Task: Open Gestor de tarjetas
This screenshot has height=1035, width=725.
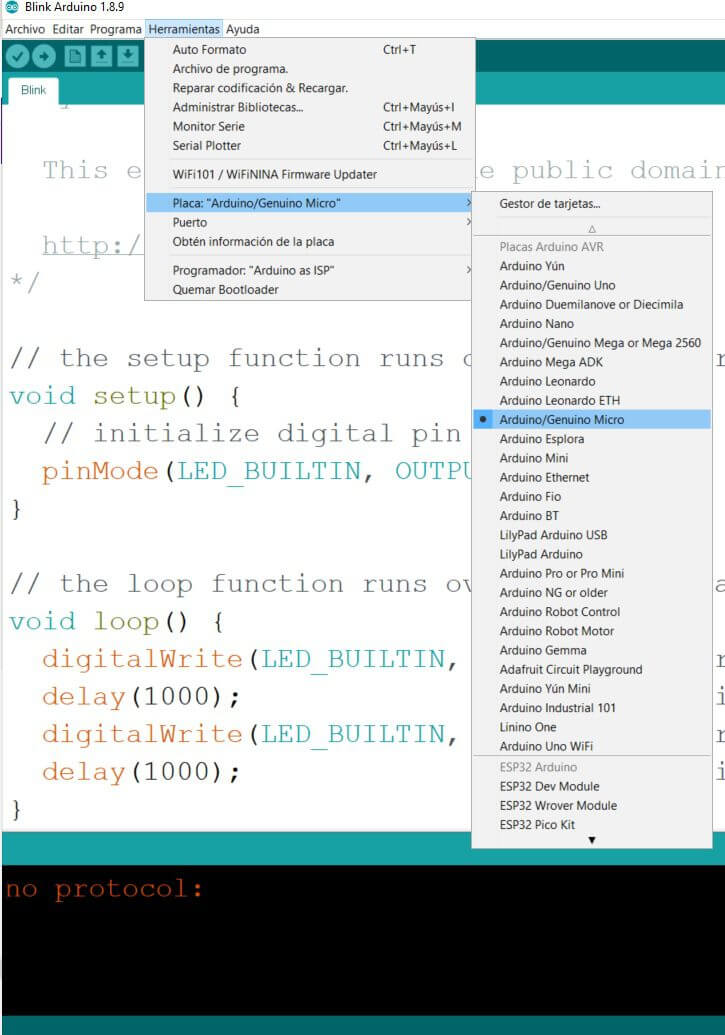Action: point(550,204)
